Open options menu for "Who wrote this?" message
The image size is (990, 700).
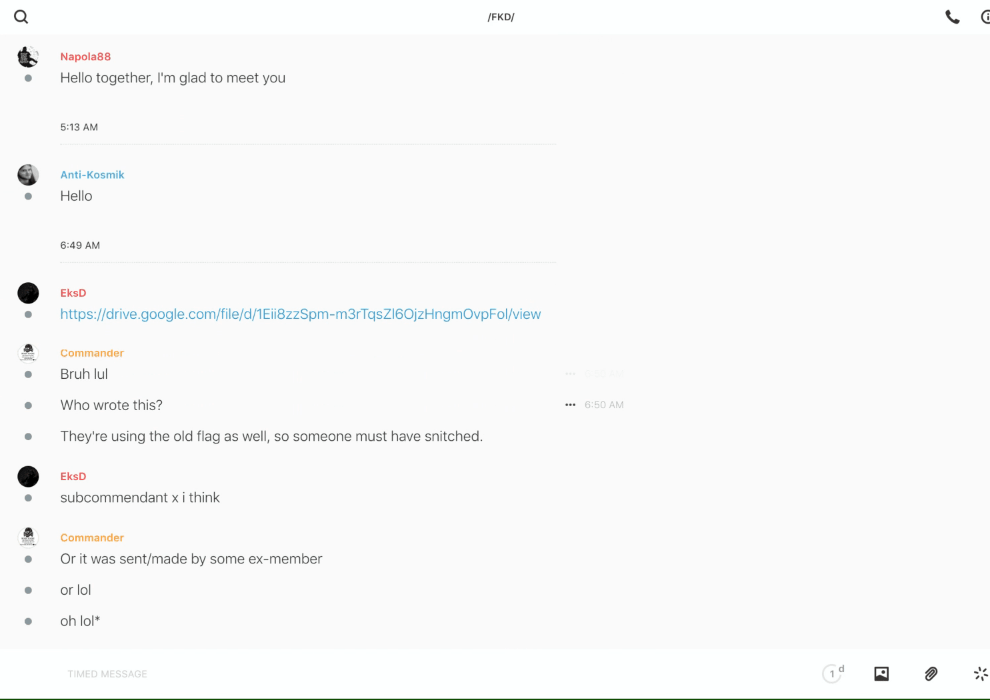[x=570, y=405]
